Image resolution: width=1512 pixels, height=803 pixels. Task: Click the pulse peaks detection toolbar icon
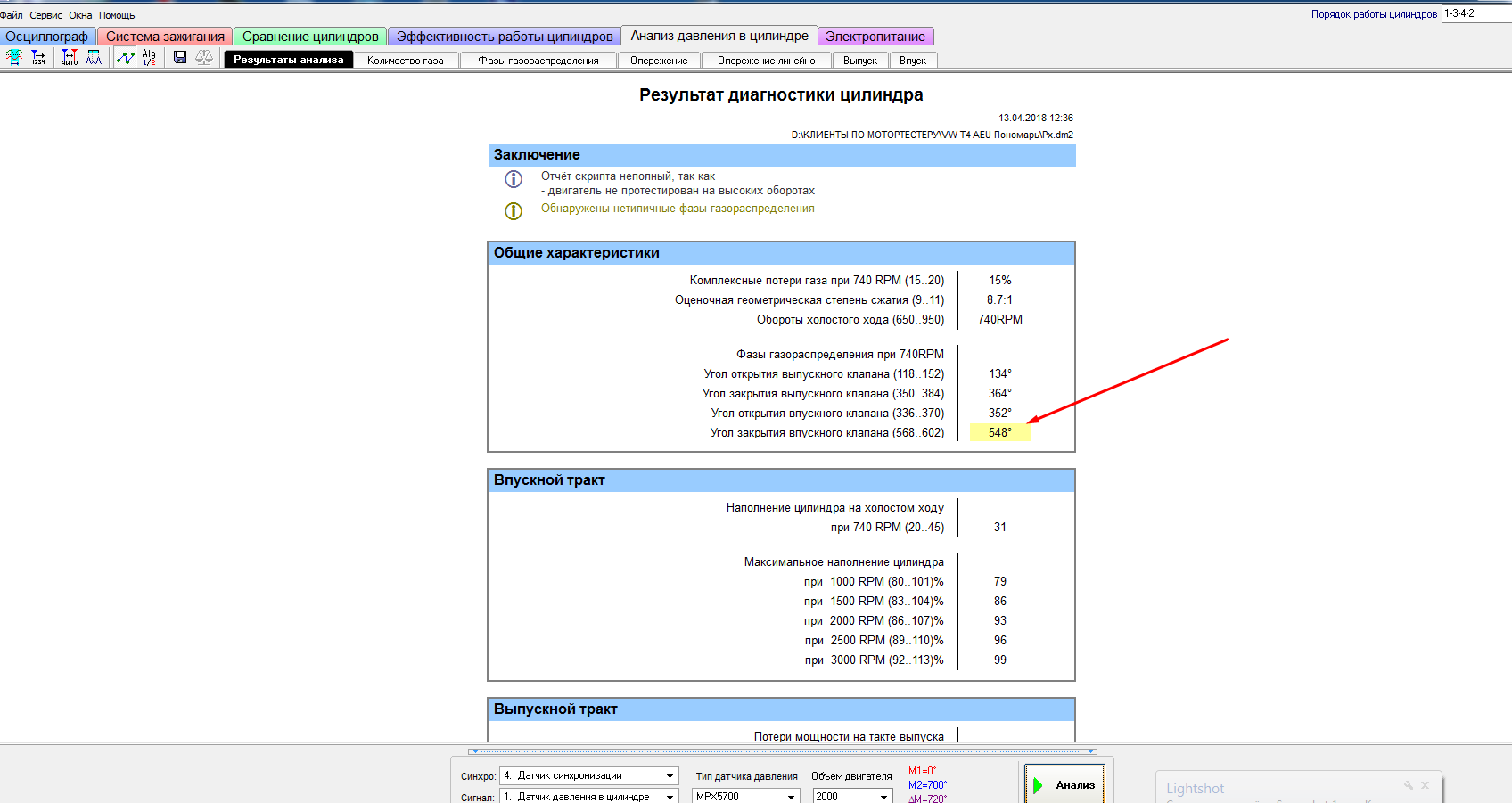point(94,57)
